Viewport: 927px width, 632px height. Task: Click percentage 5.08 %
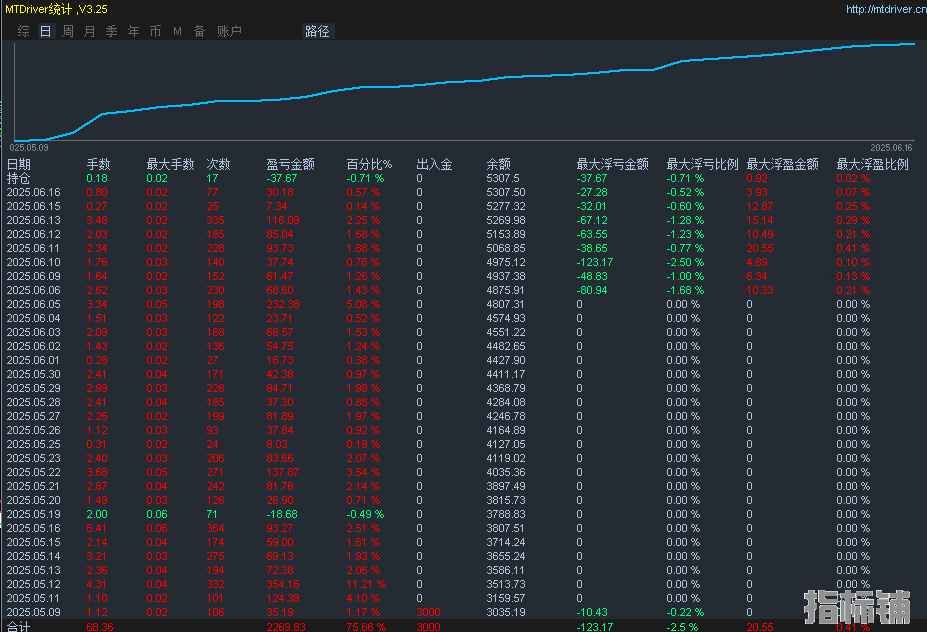click(363, 304)
